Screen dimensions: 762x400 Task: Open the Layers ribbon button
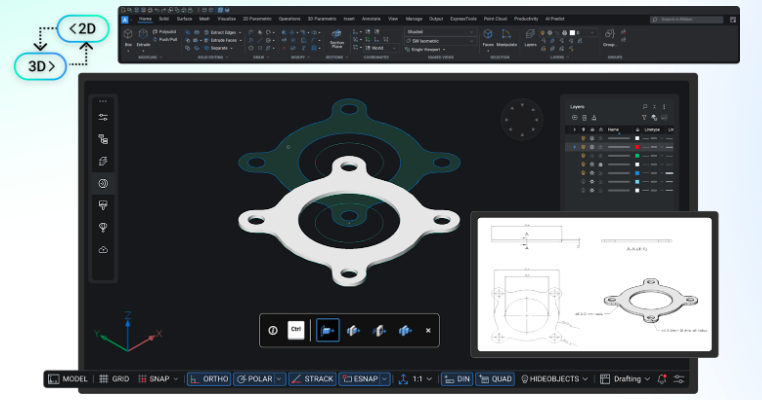530,37
